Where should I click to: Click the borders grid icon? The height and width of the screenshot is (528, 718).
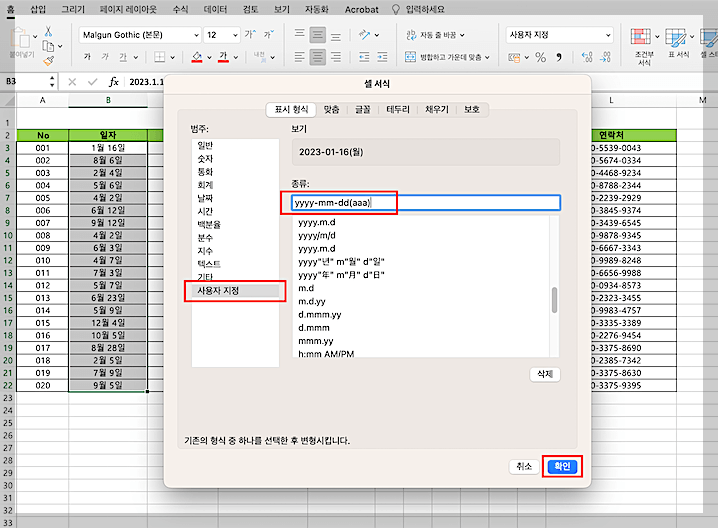(x=159, y=57)
